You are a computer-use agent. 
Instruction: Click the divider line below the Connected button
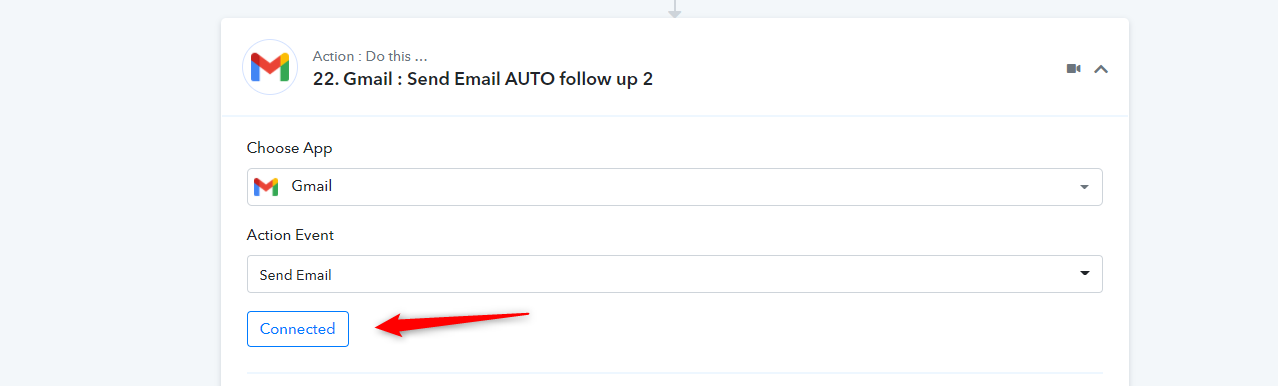[x=675, y=373]
